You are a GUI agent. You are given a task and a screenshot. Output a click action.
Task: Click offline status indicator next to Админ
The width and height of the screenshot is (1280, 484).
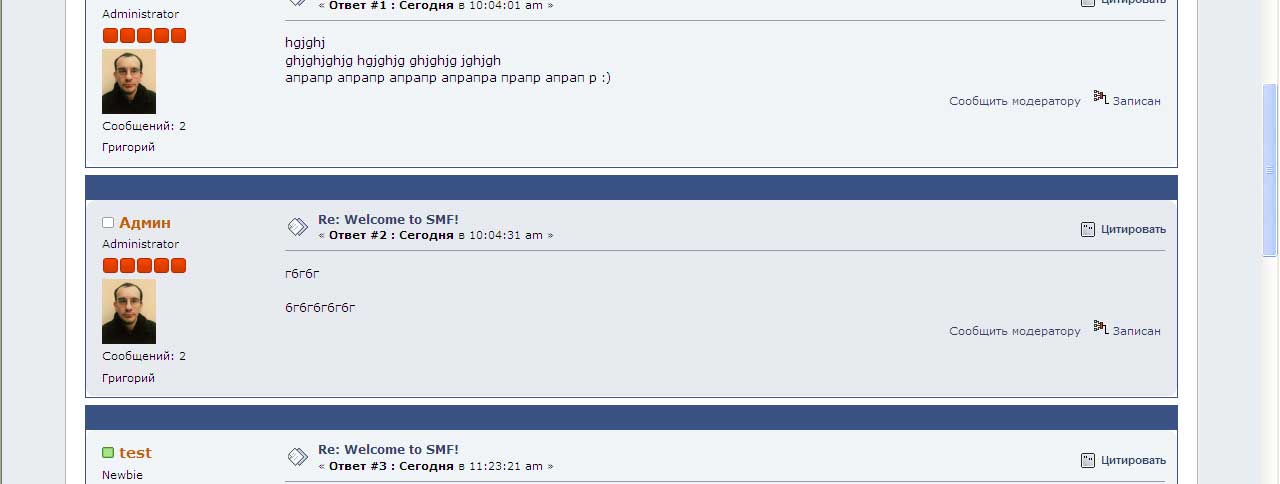[x=108, y=222]
